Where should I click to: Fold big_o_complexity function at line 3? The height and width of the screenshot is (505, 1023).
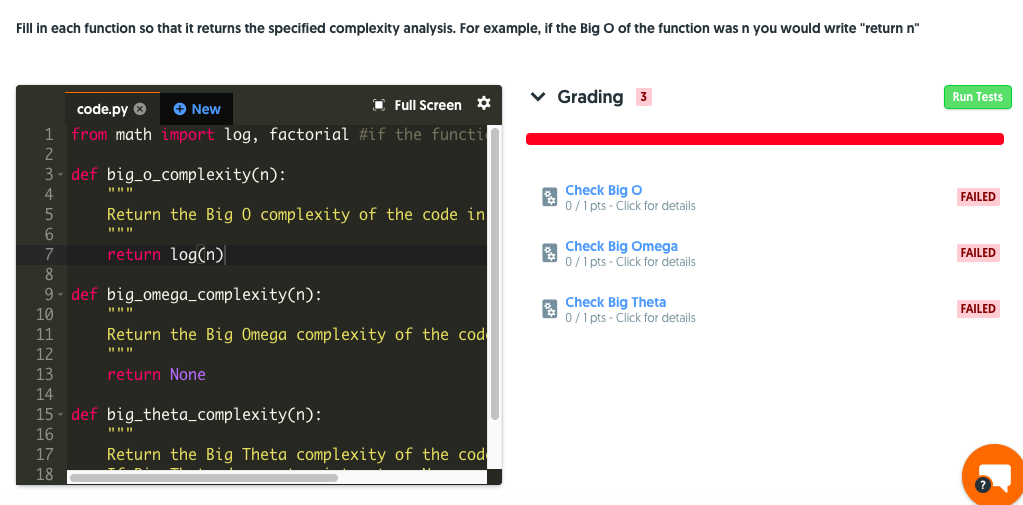click(x=59, y=175)
